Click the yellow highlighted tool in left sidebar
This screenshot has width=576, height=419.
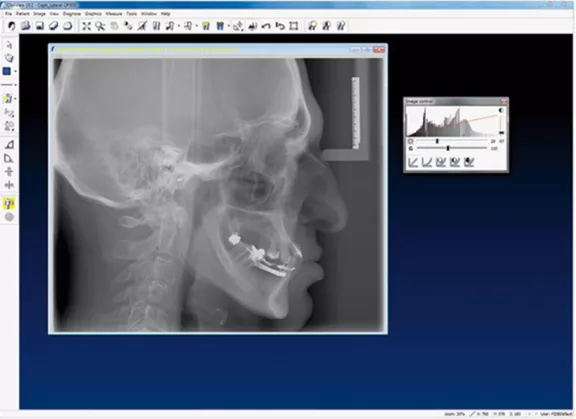pyautogui.click(x=9, y=203)
